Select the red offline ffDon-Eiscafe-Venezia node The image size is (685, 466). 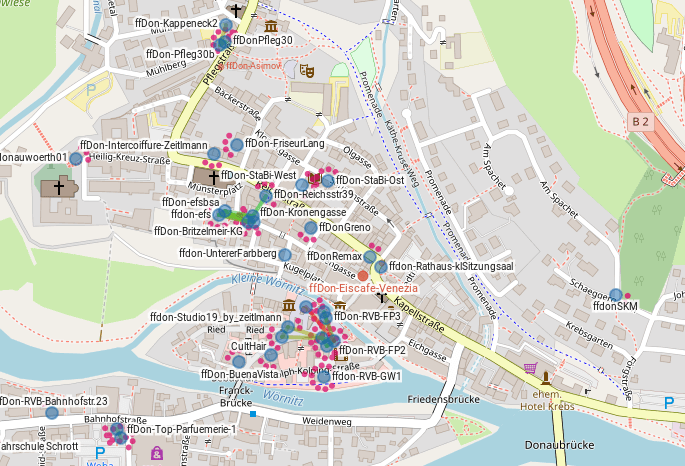point(363,276)
